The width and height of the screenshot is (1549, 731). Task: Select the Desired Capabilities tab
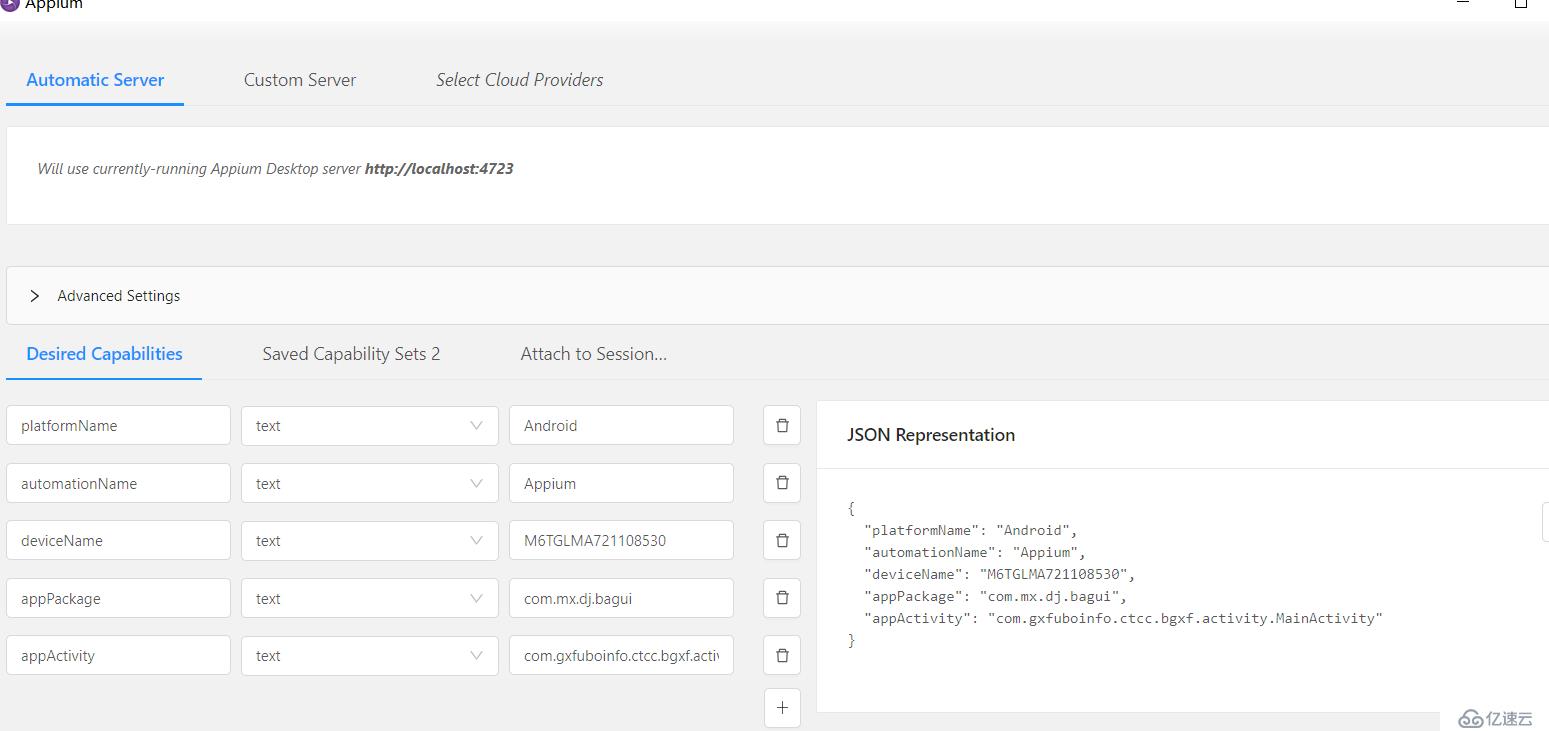(104, 354)
